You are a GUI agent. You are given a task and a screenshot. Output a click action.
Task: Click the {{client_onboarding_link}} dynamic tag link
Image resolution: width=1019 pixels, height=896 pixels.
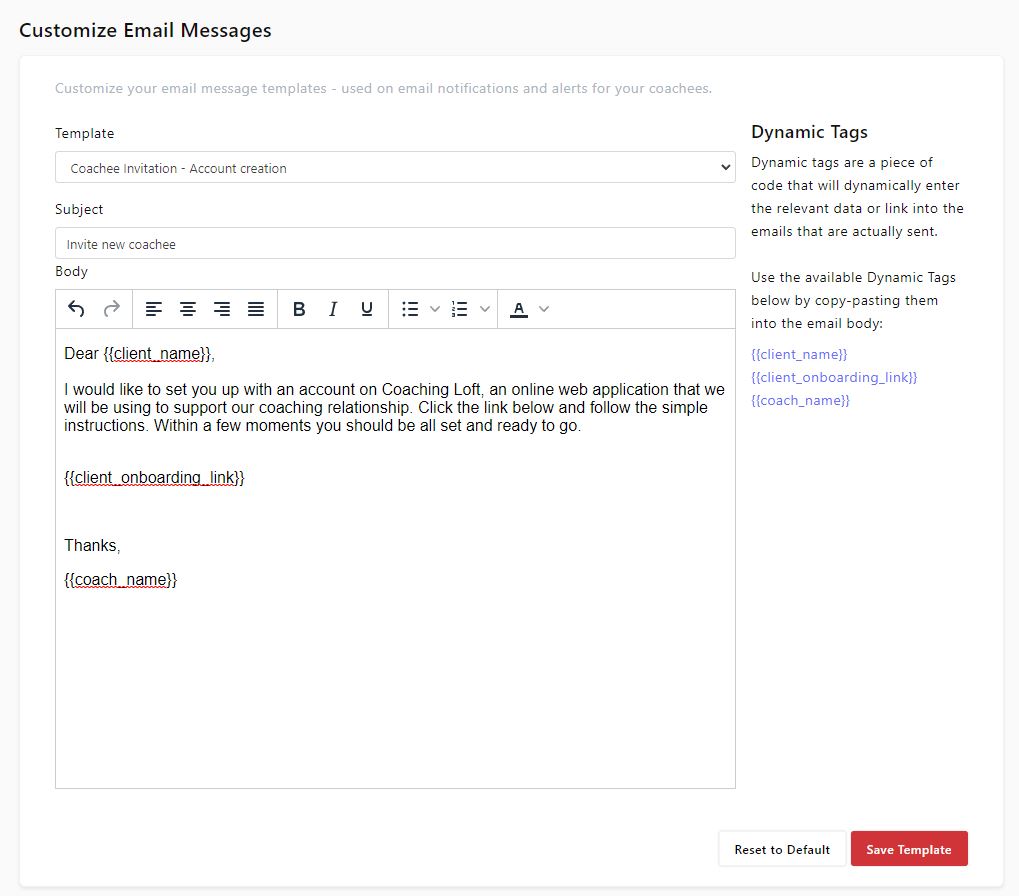pos(834,377)
